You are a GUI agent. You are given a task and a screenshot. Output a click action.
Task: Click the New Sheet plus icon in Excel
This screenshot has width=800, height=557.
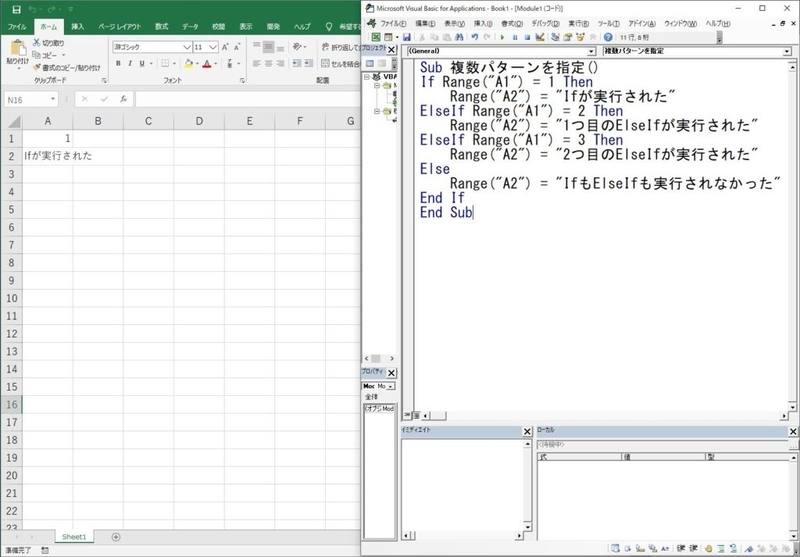pyautogui.click(x=116, y=537)
